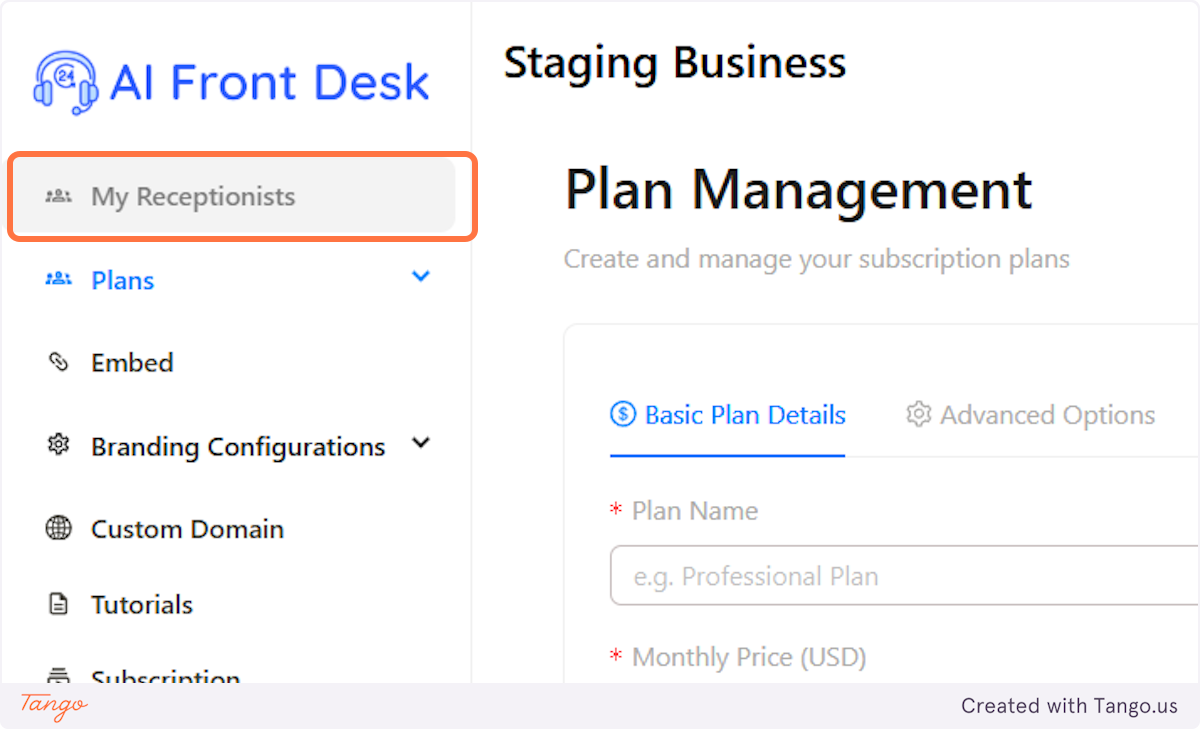Viewport: 1200px width, 729px height.
Task: Open the Tutorials page
Action: (x=142, y=604)
